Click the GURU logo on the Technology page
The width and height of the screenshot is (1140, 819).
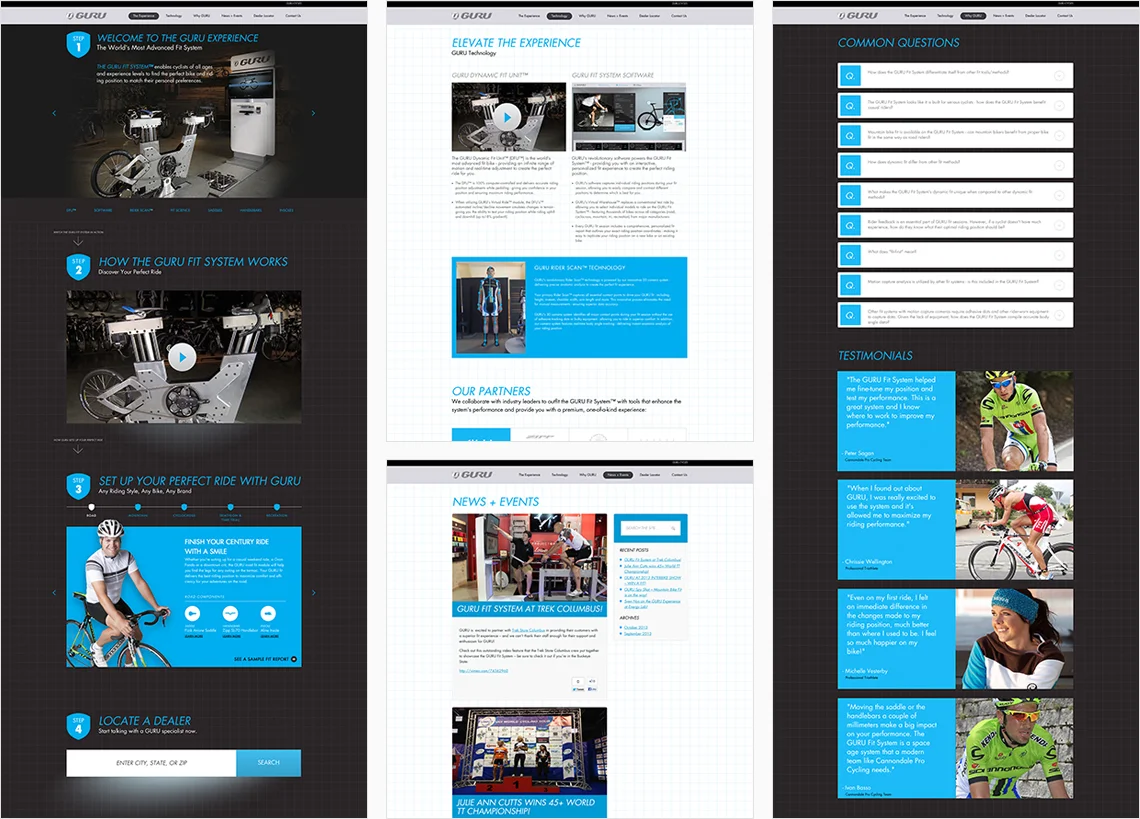point(472,15)
